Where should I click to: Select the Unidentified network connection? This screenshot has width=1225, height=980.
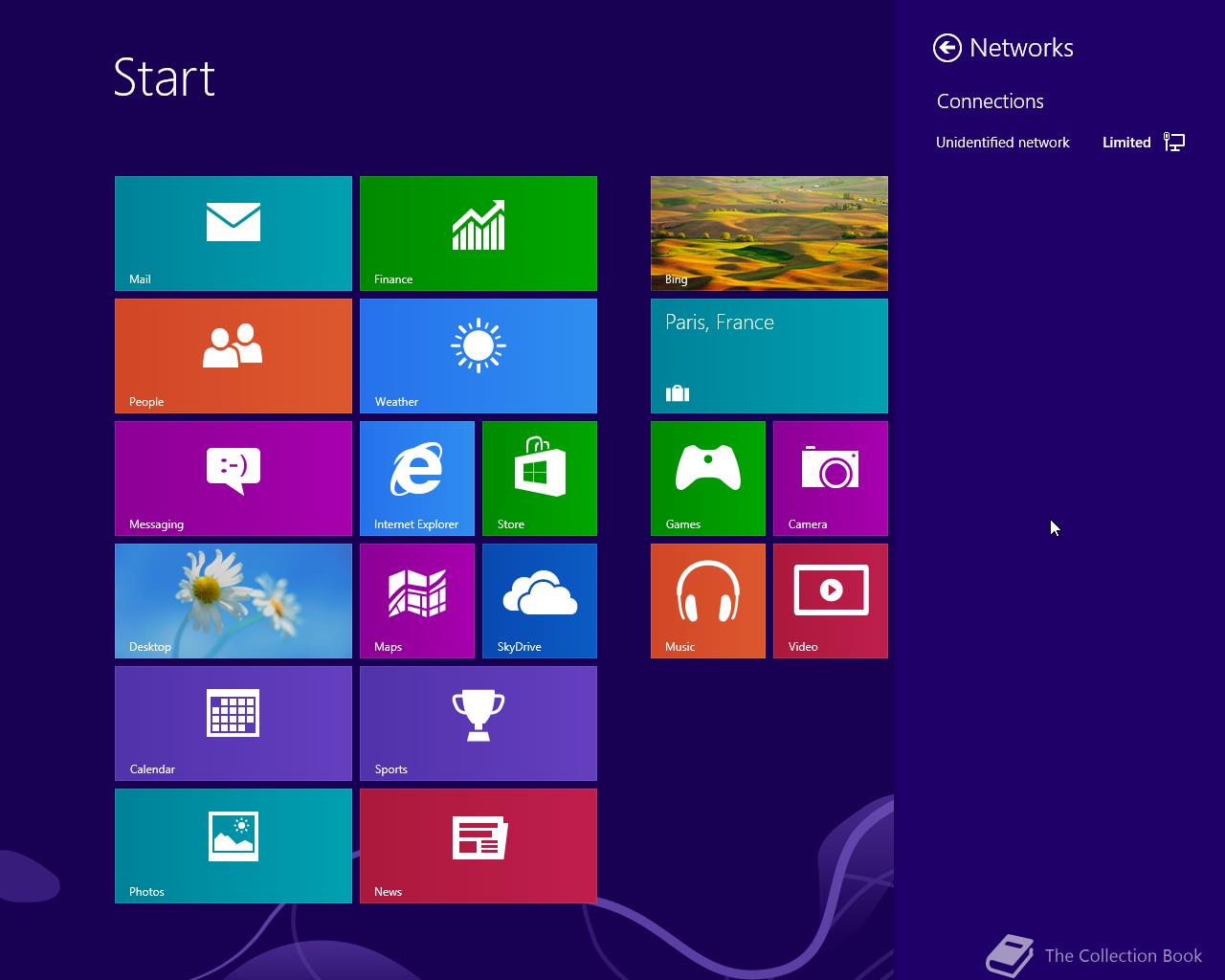click(x=1060, y=143)
